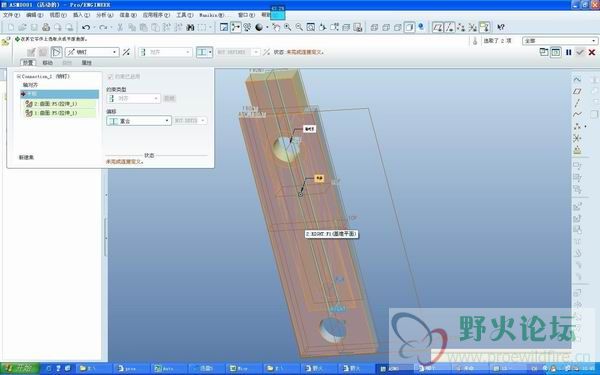Click the Undo arrow icon
The image size is (600, 375).
tap(86, 27)
